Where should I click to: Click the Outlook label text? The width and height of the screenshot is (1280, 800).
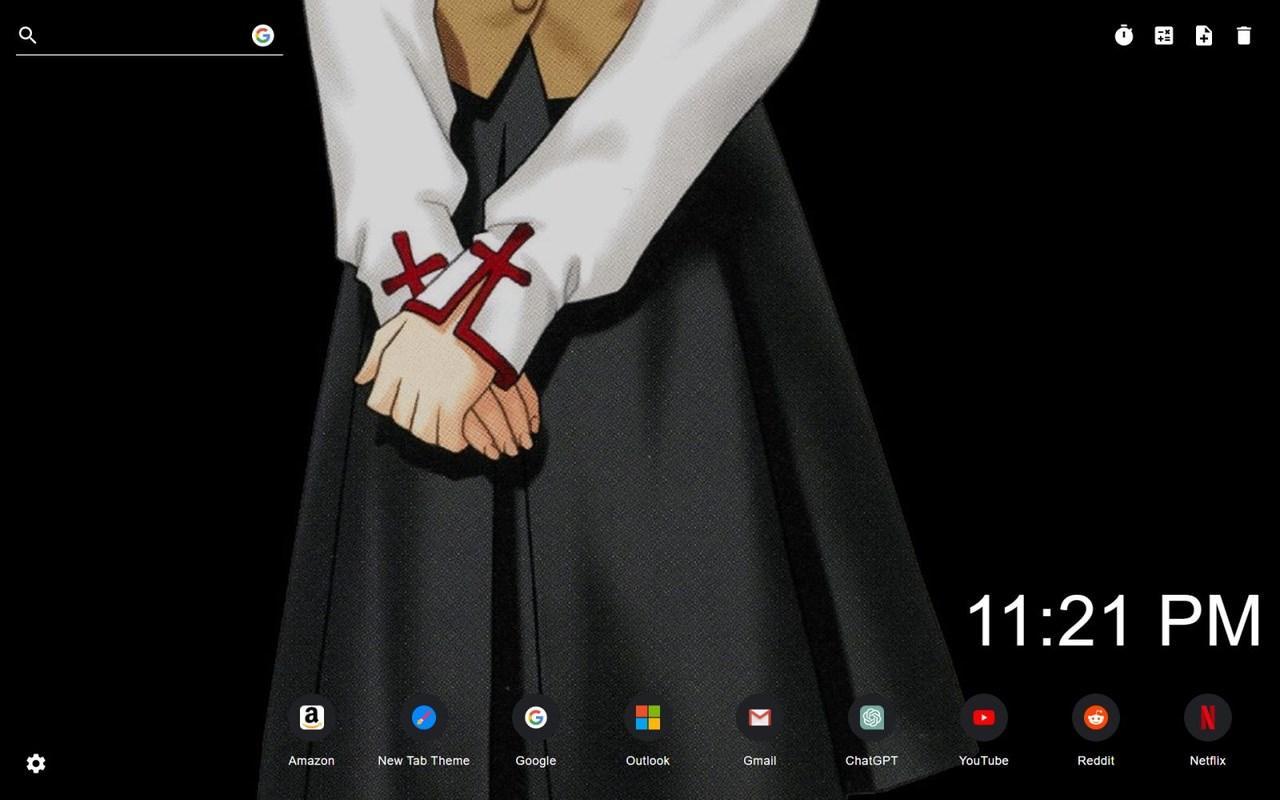coord(648,761)
